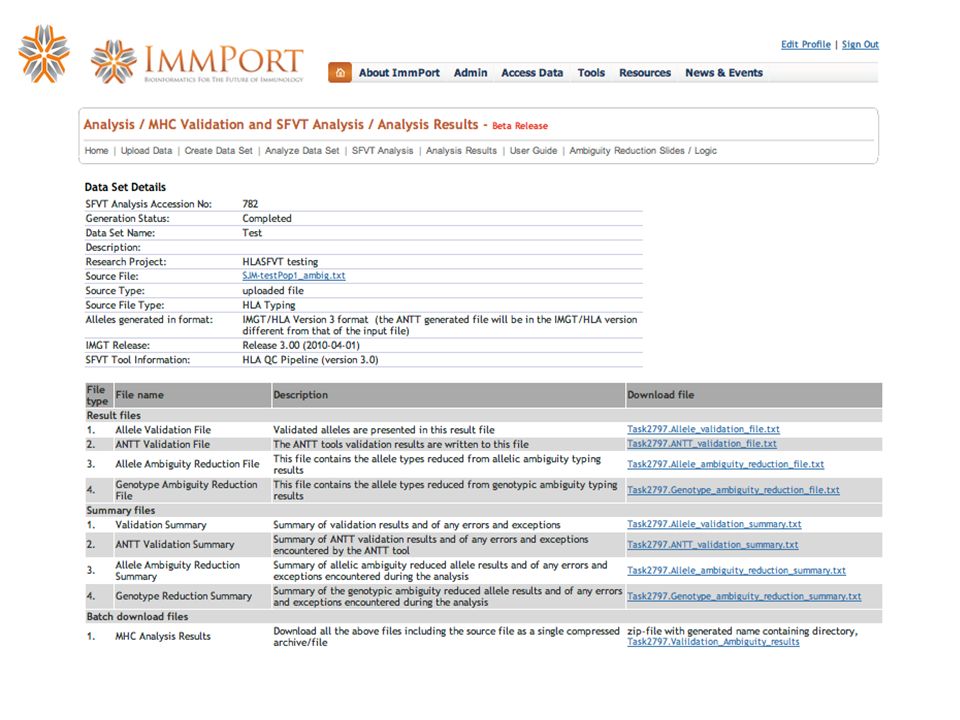Download Task2797.Validation_Ambiguity_results zip archive
This screenshot has height=720, width=960.
pyautogui.click(x=713, y=642)
